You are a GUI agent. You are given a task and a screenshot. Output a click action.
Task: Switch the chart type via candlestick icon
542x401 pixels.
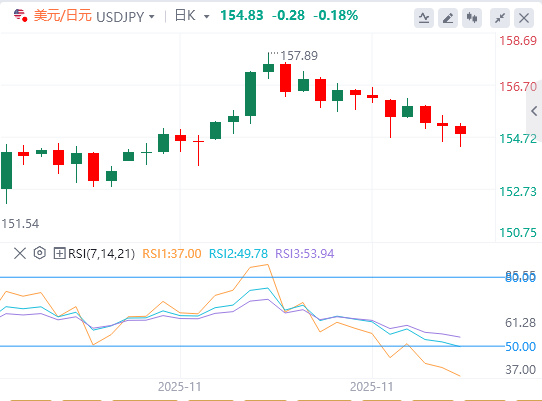(472, 18)
